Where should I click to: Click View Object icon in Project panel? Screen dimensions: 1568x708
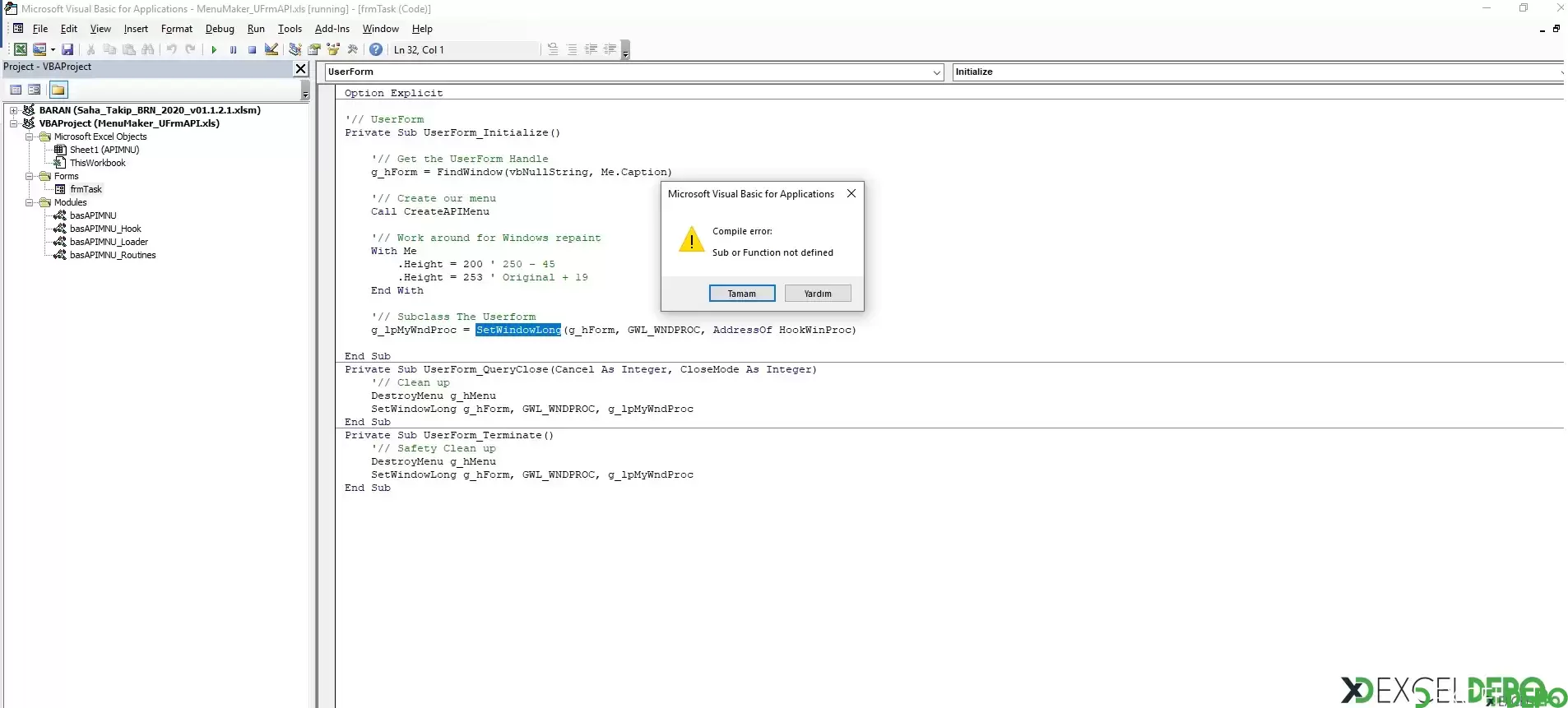34,90
